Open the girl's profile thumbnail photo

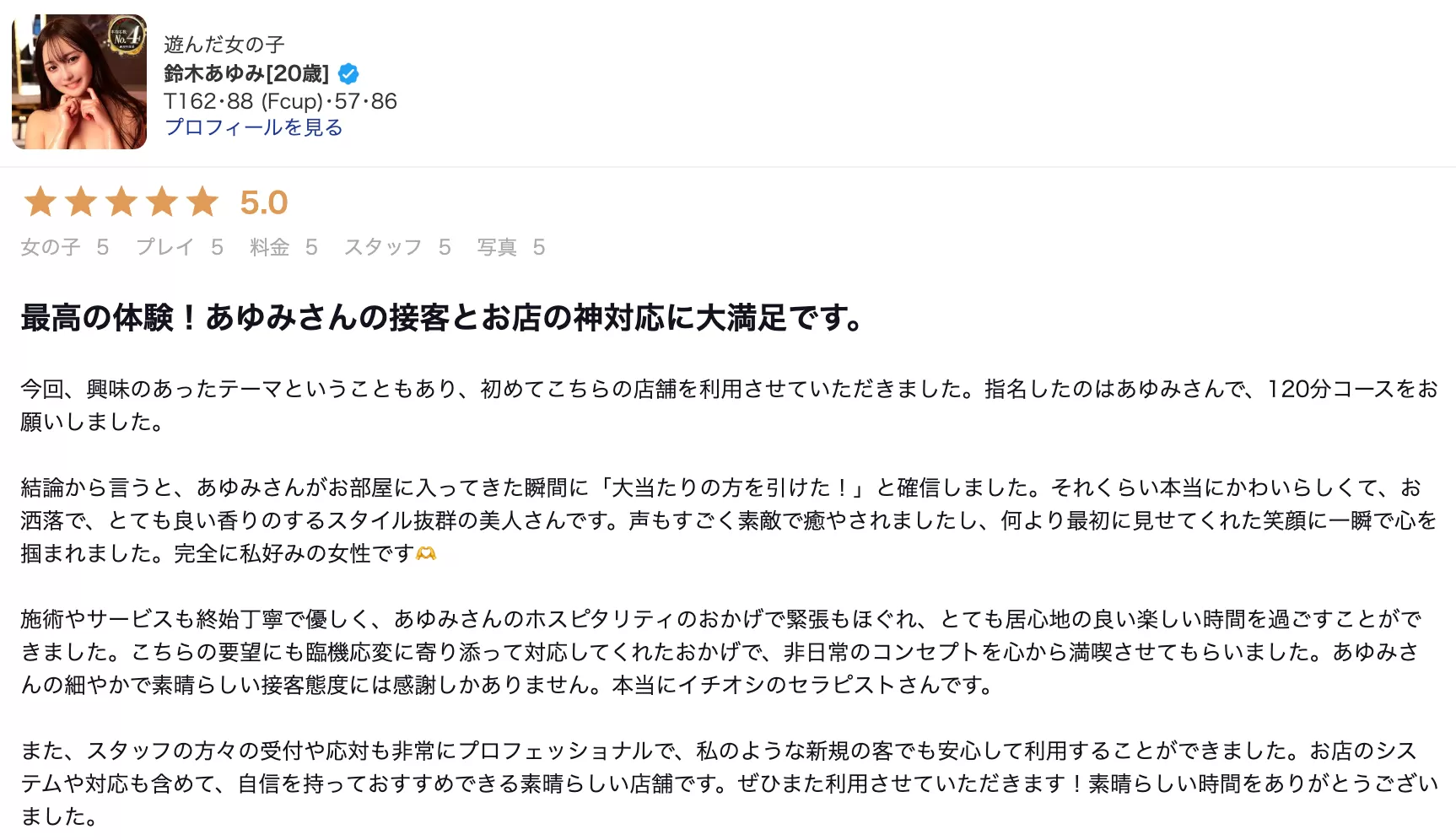79,82
